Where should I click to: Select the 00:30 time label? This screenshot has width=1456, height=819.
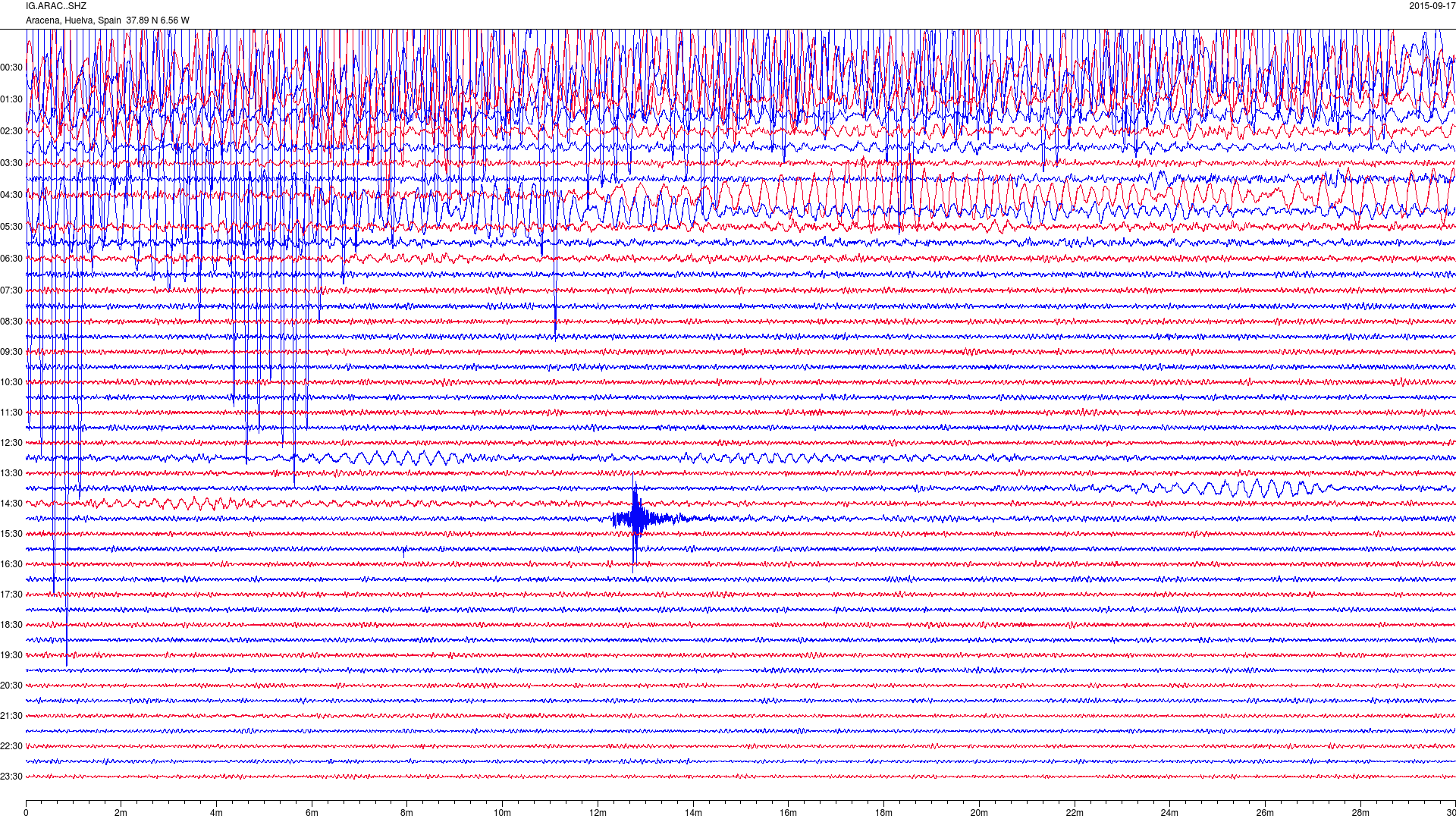11,67
